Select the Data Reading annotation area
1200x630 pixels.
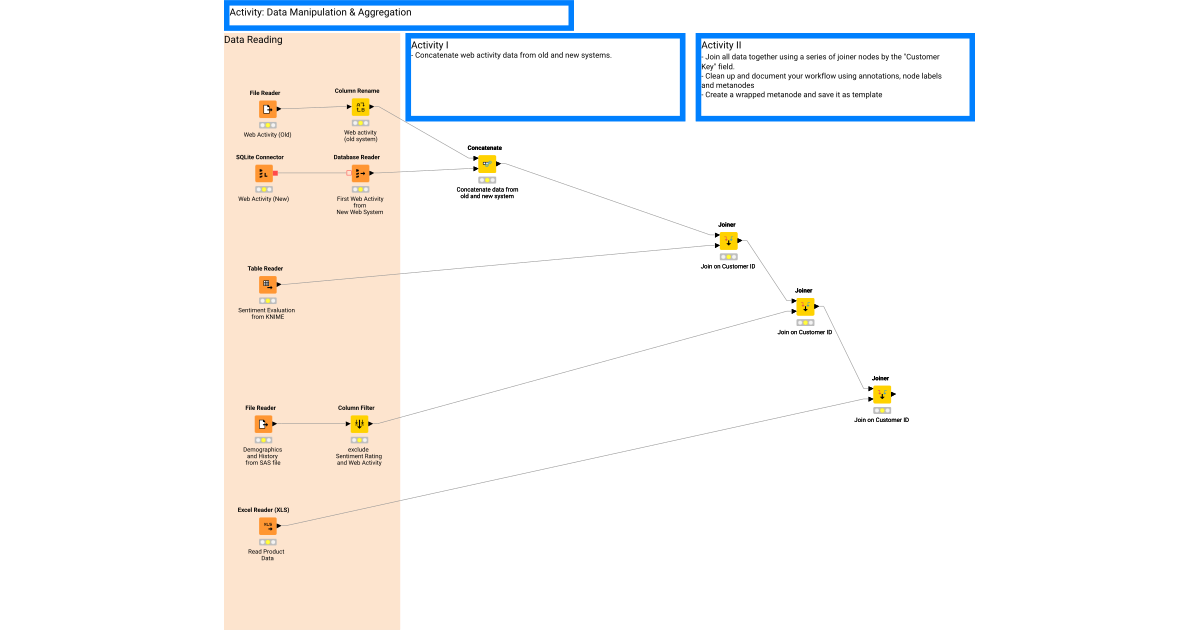(254, 39)
